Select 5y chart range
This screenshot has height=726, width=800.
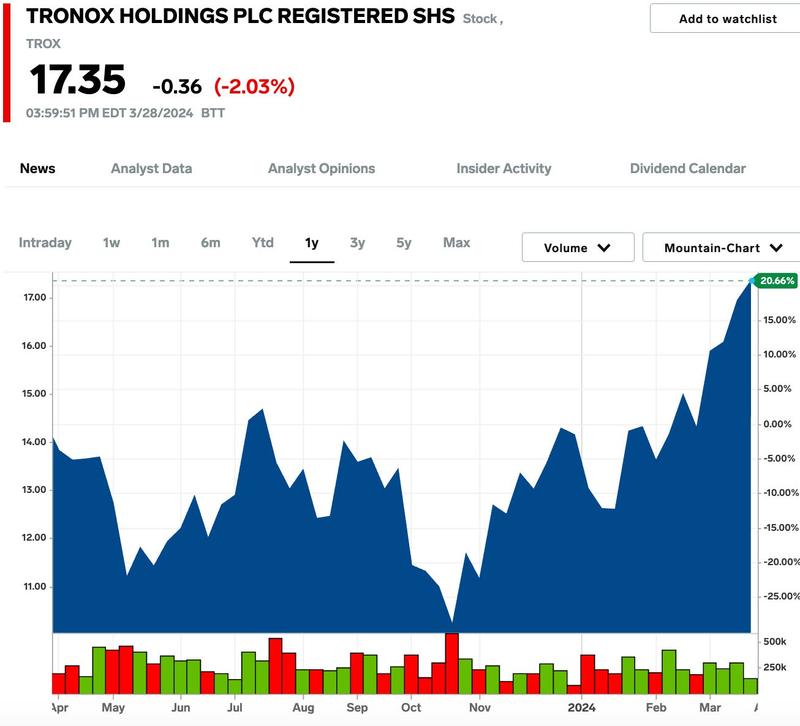404,243
